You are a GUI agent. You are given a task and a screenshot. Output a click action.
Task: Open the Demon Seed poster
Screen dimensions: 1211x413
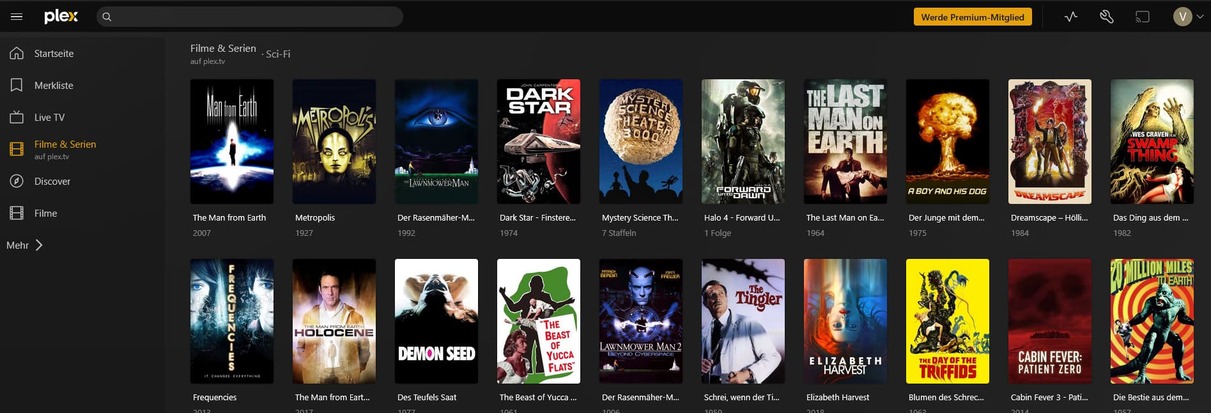pyautogui.click(x=436, y=321)
